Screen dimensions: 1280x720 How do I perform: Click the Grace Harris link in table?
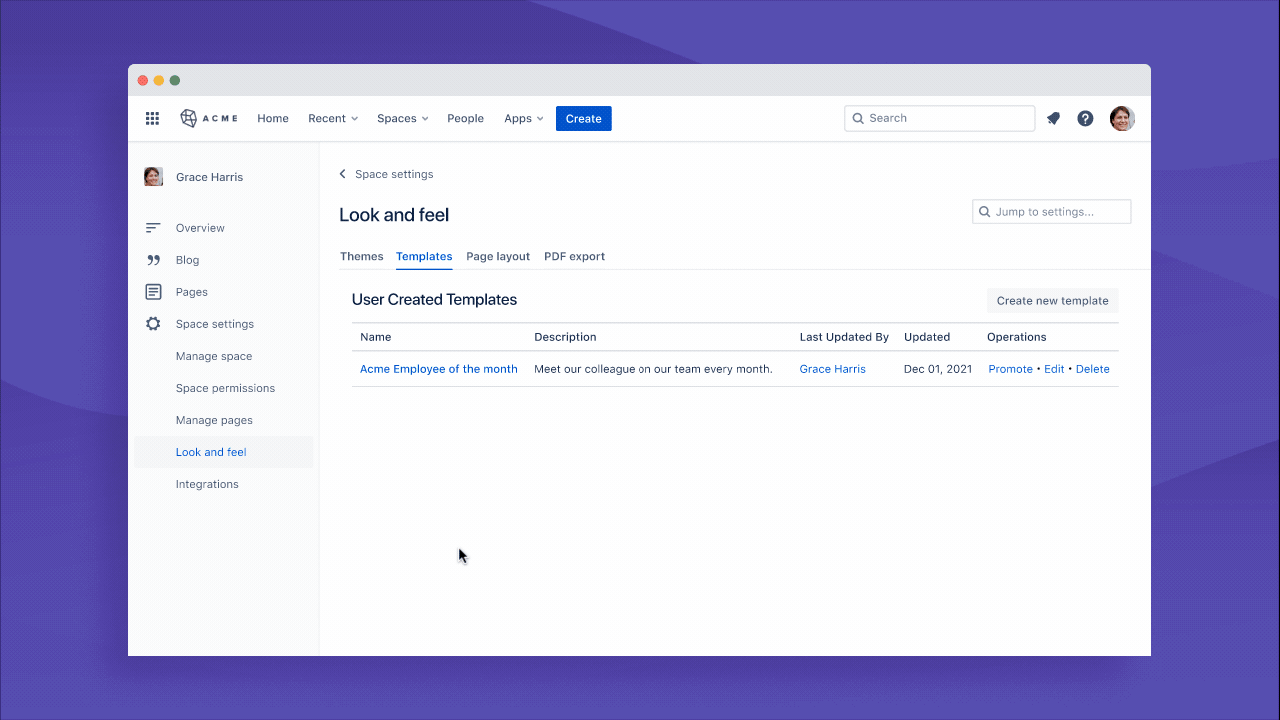pos(833,369)
